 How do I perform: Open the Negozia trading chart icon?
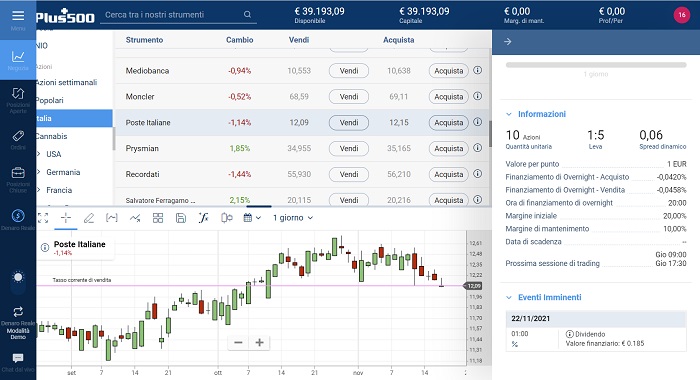click(18, 56)
